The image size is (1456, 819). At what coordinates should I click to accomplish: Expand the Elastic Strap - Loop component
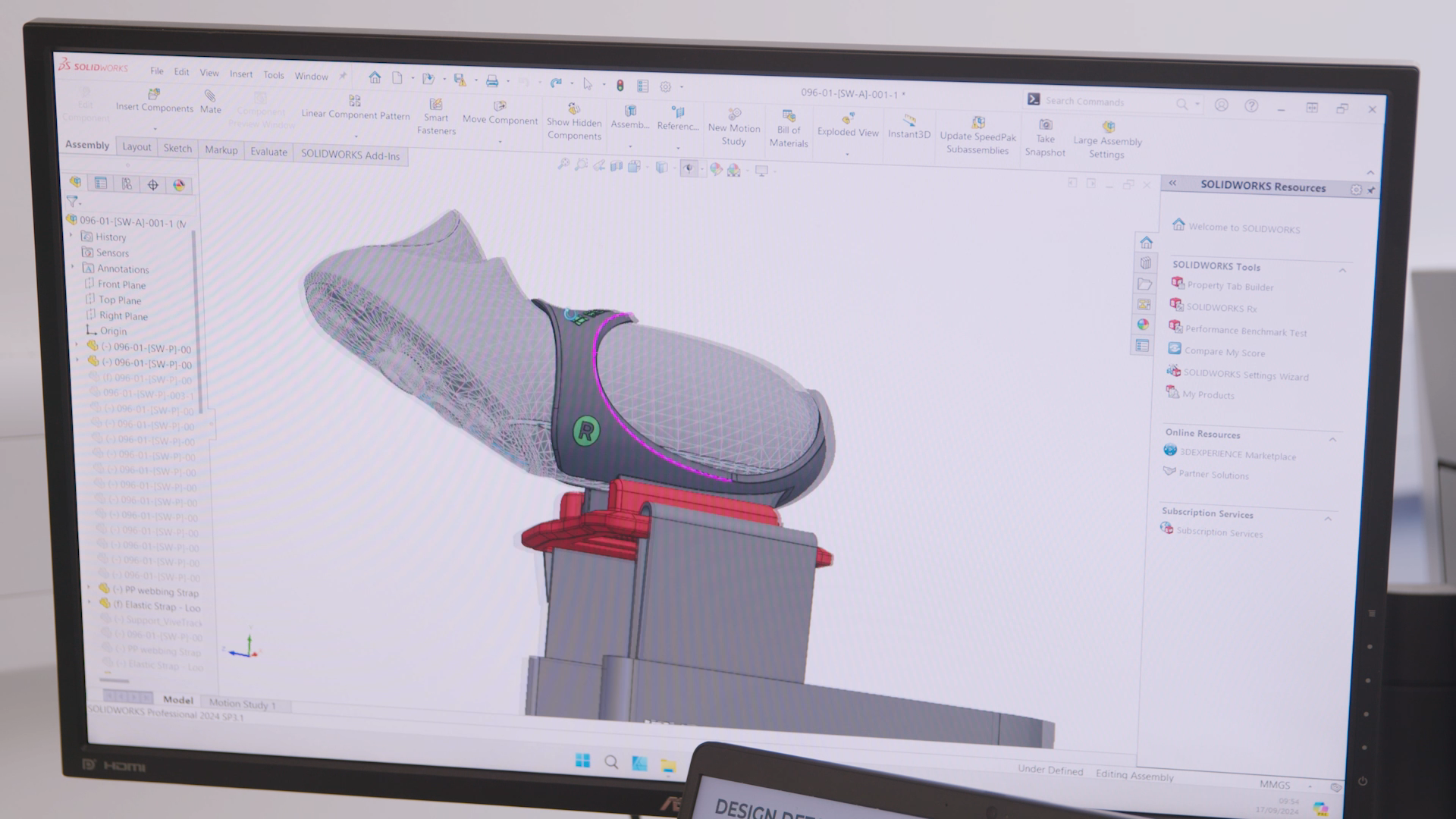(89, 603)
